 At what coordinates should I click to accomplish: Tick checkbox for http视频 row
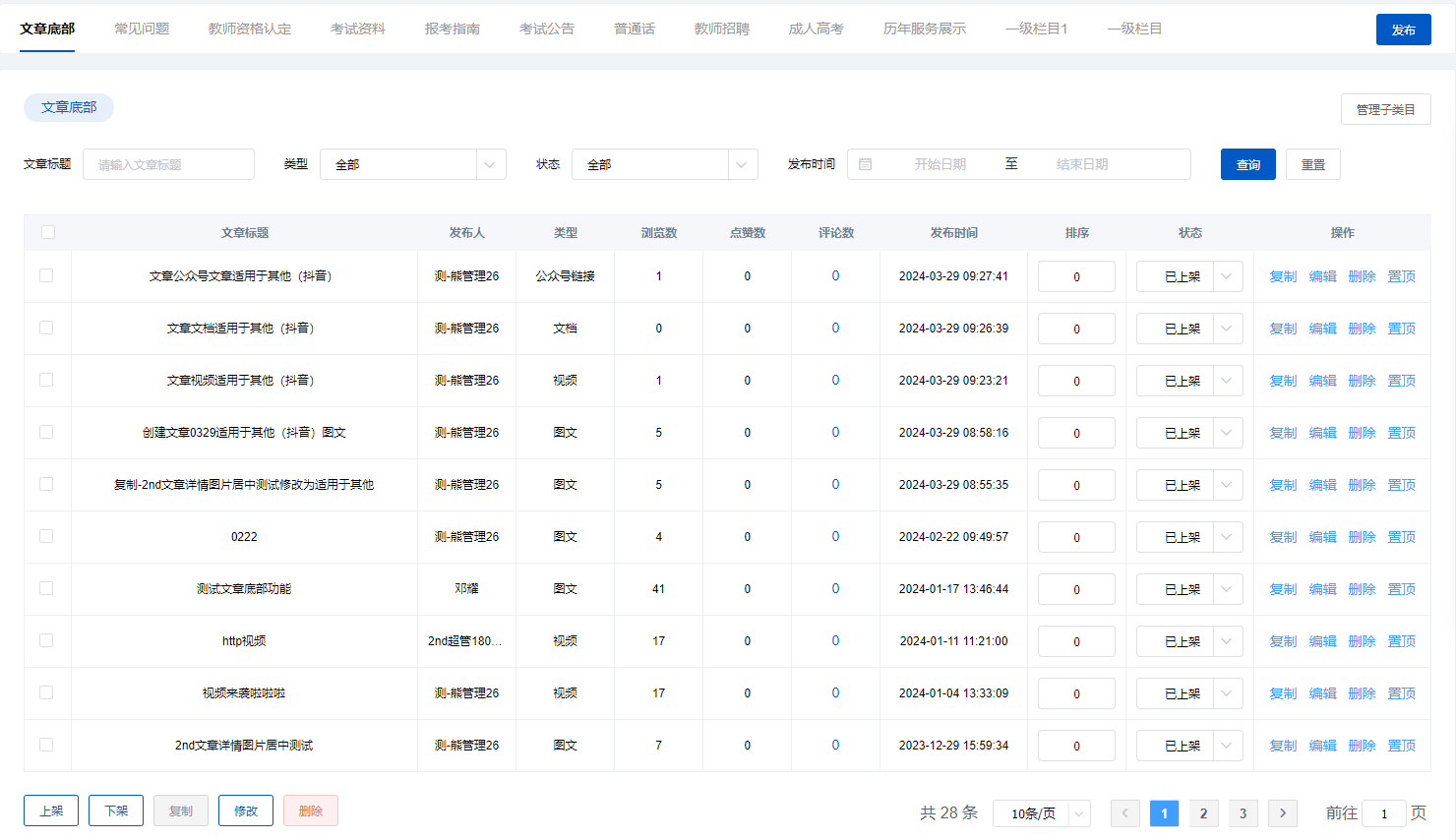click(46, 640)
